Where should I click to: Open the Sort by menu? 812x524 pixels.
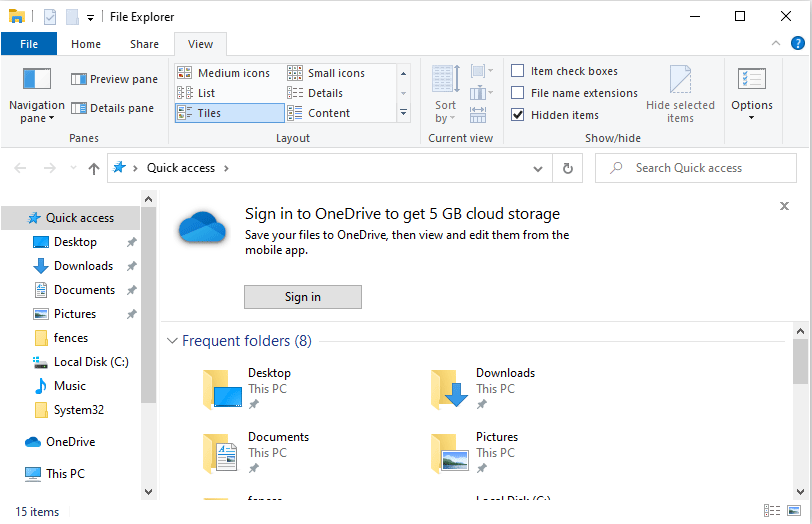tap(445, 94)
